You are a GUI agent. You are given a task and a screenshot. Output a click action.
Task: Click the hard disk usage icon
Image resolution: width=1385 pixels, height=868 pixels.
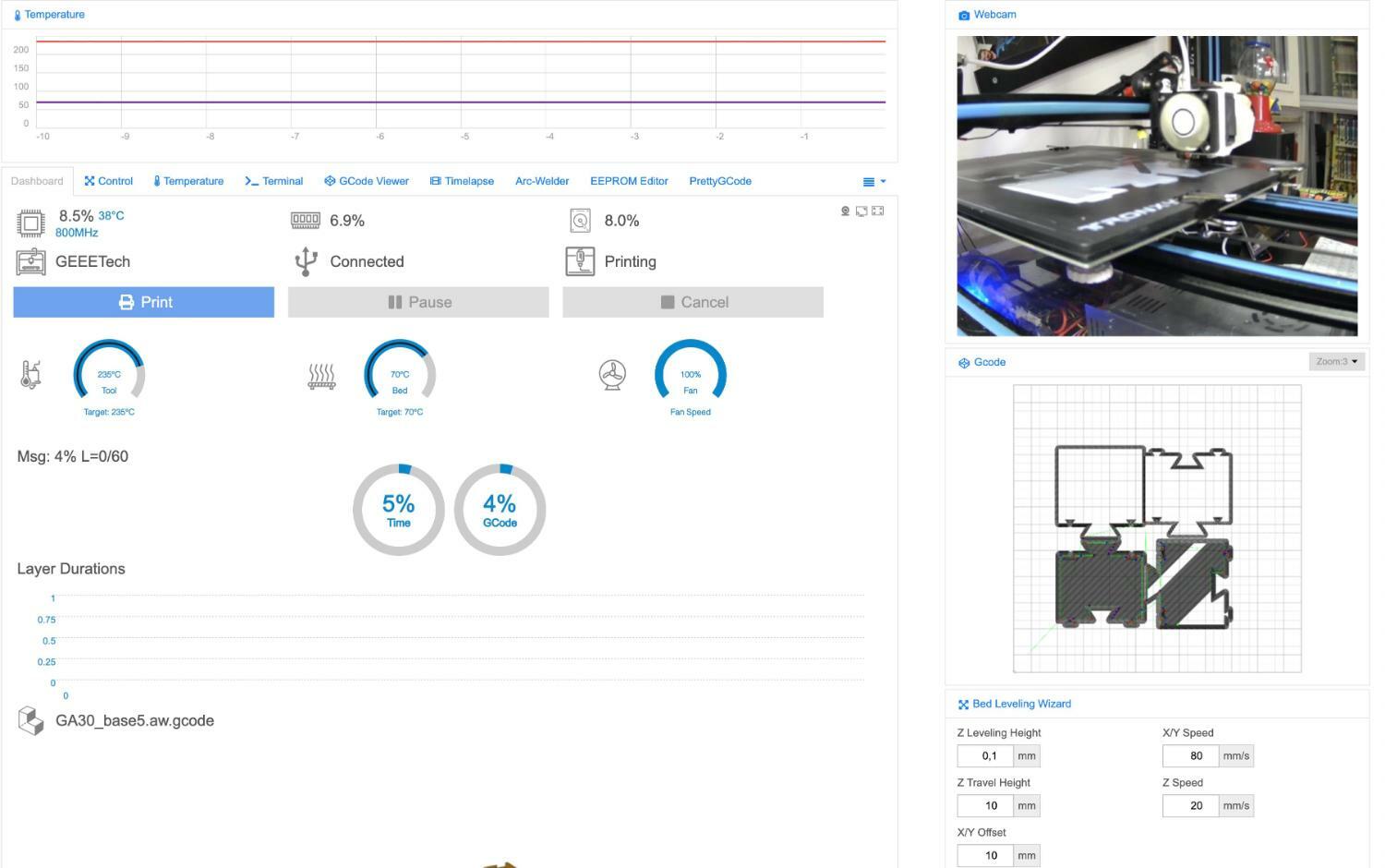(x=580, y=221)
